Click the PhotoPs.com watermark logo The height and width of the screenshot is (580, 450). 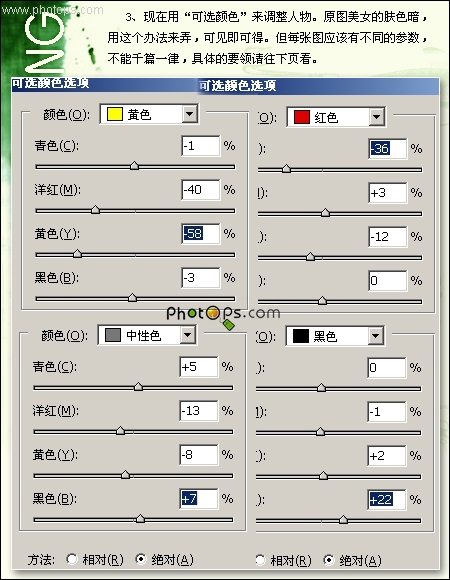pos(223,314)
